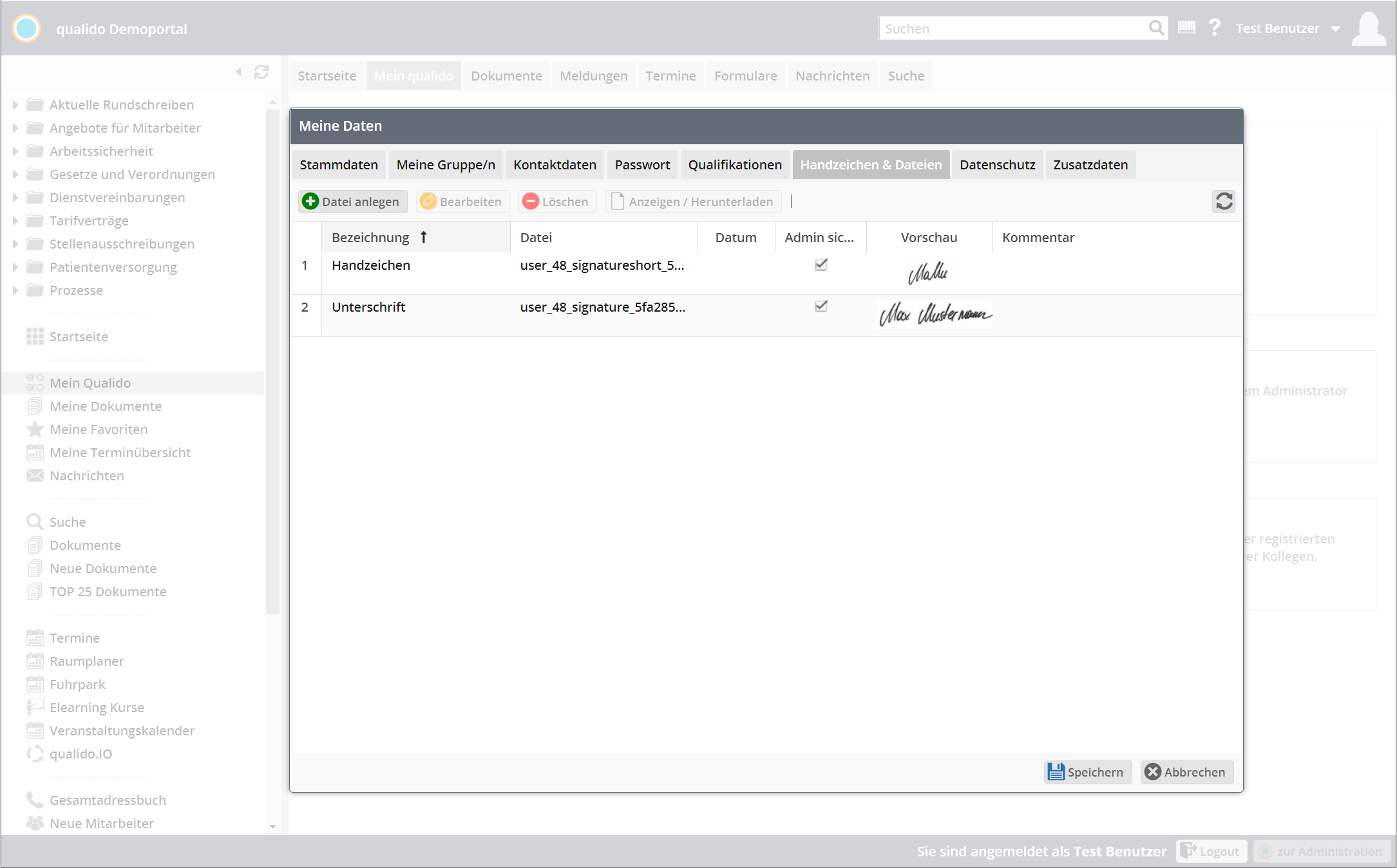Switch to the Qualifikationen tab
The width and height of the screenshot is (1397, 868).
[x=734, y=165]
